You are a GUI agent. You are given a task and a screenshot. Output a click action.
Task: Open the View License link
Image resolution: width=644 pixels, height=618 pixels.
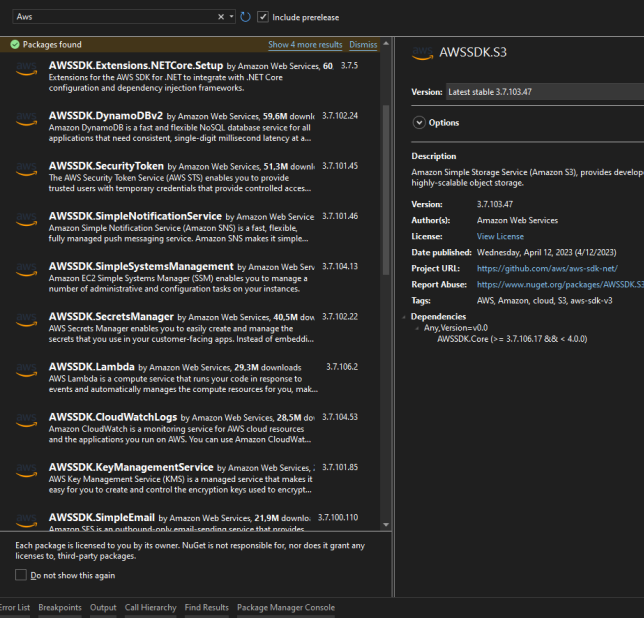500,236
